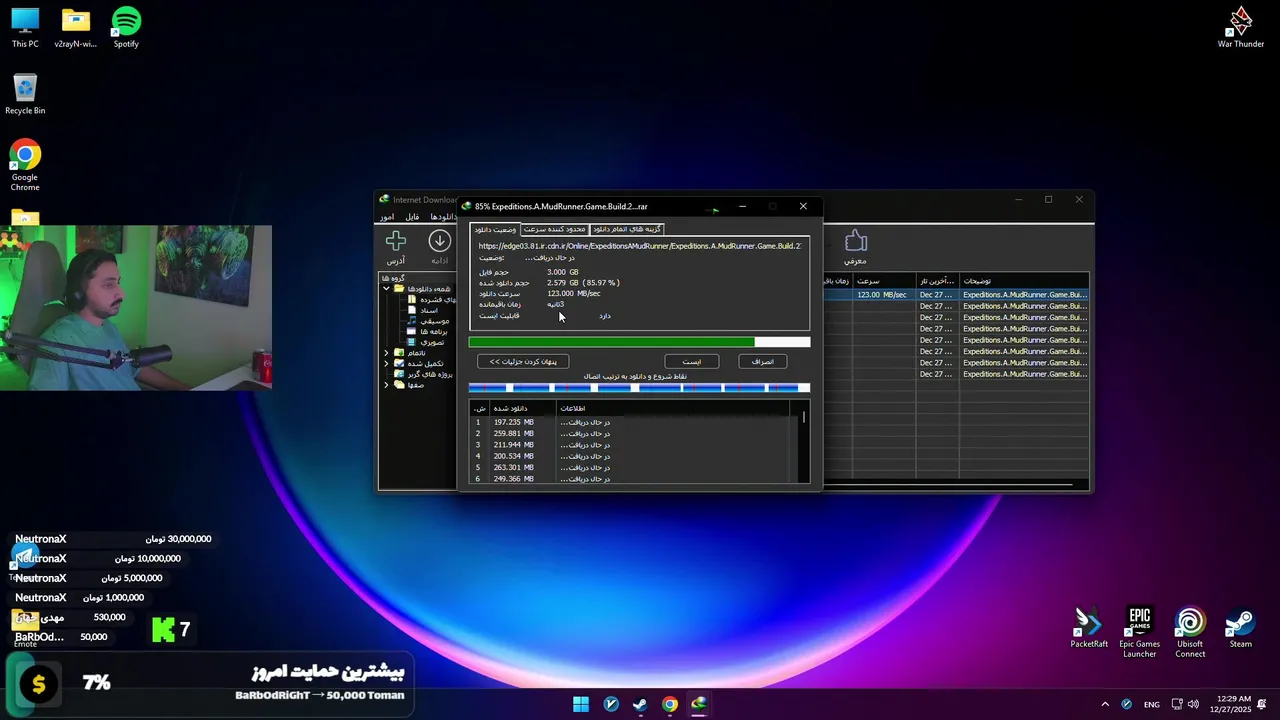This screenshot has height=720, width=1280.
Task: Select connection row with 200.534 MB
Action: click(x=630, y=456)
